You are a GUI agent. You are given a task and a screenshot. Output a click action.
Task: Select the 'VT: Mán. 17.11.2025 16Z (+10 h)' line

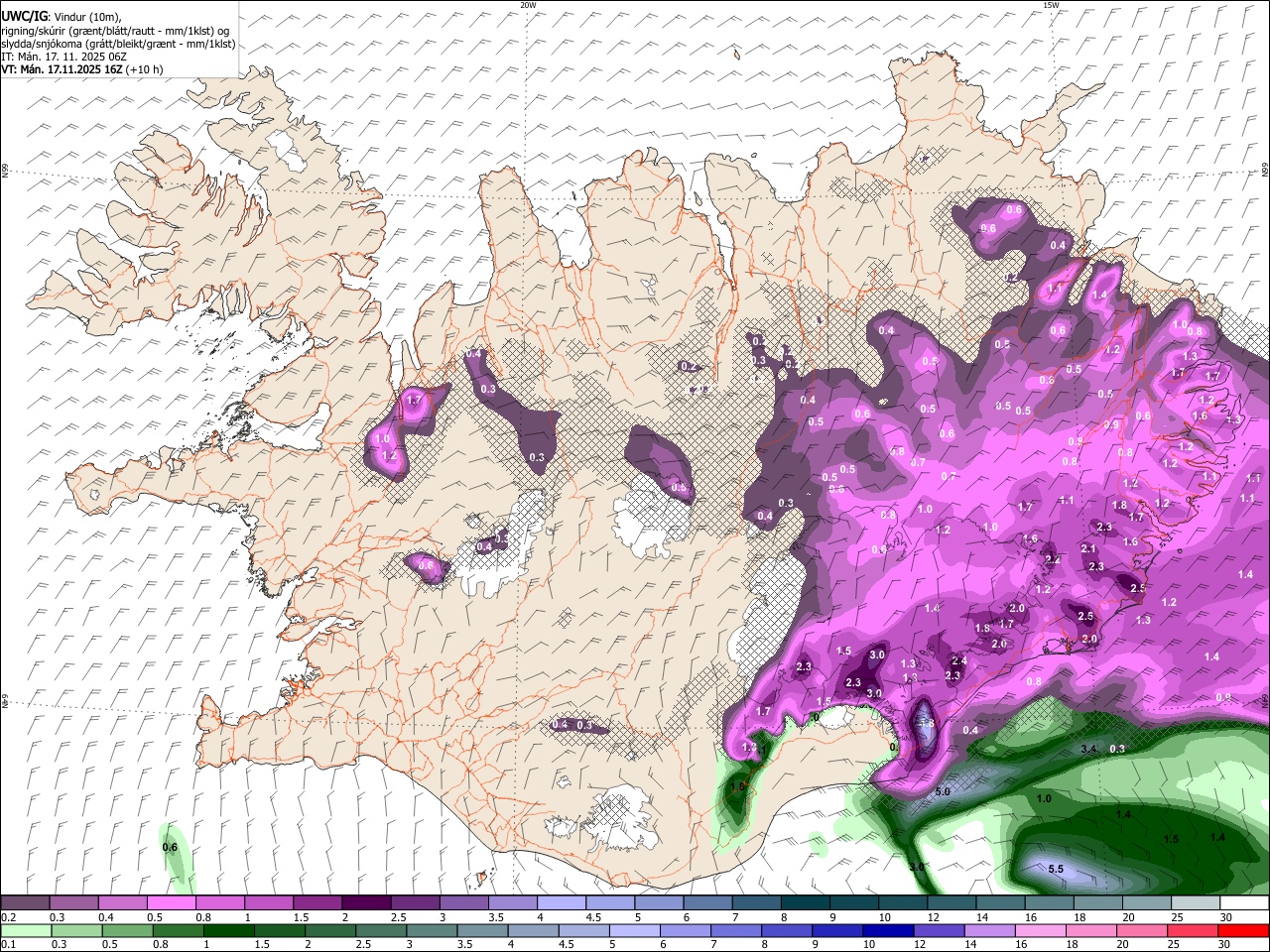[82, 69]
